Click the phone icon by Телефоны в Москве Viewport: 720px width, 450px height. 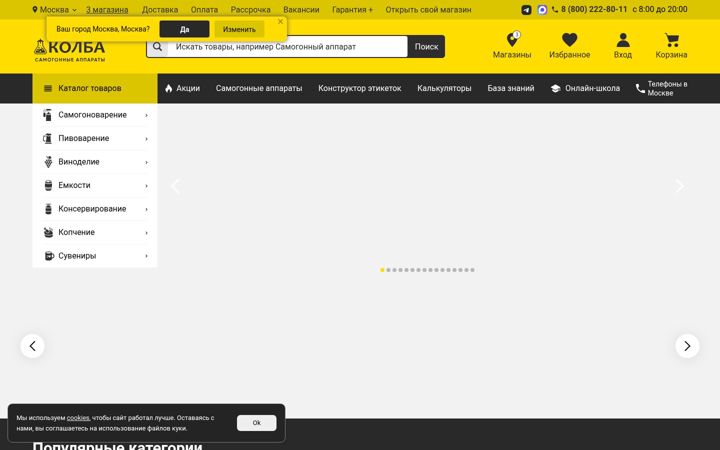640,88
